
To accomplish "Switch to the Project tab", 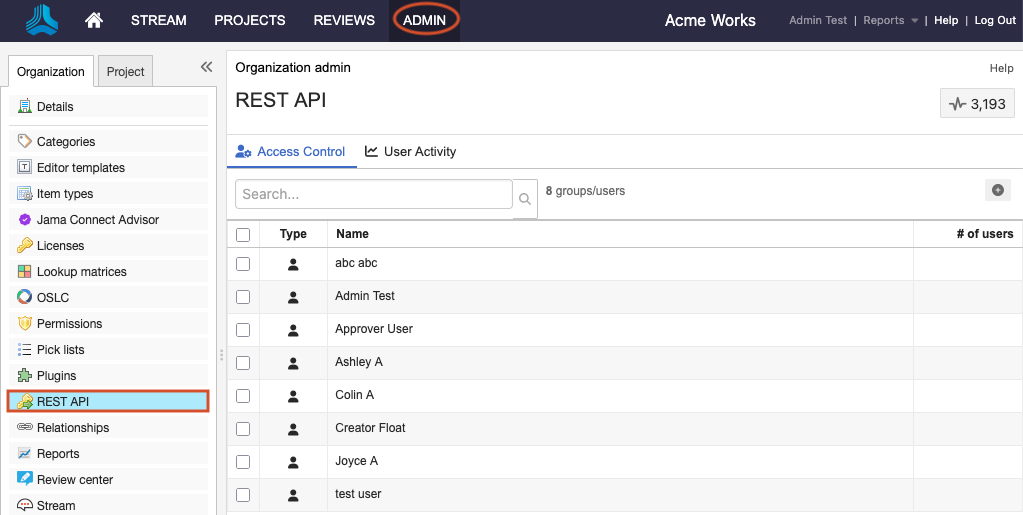I will pos(126,72).
